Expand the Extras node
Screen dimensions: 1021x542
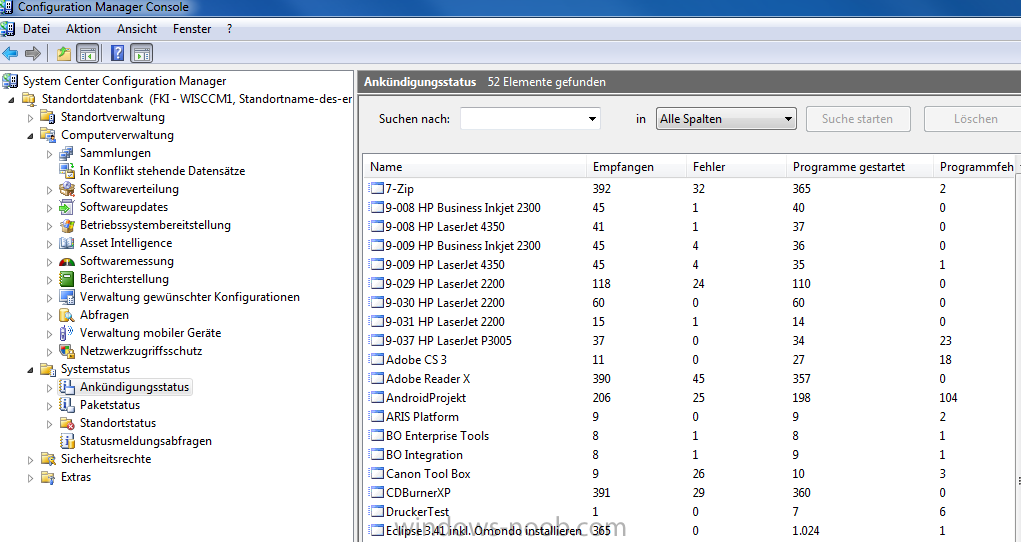[30, 478]
